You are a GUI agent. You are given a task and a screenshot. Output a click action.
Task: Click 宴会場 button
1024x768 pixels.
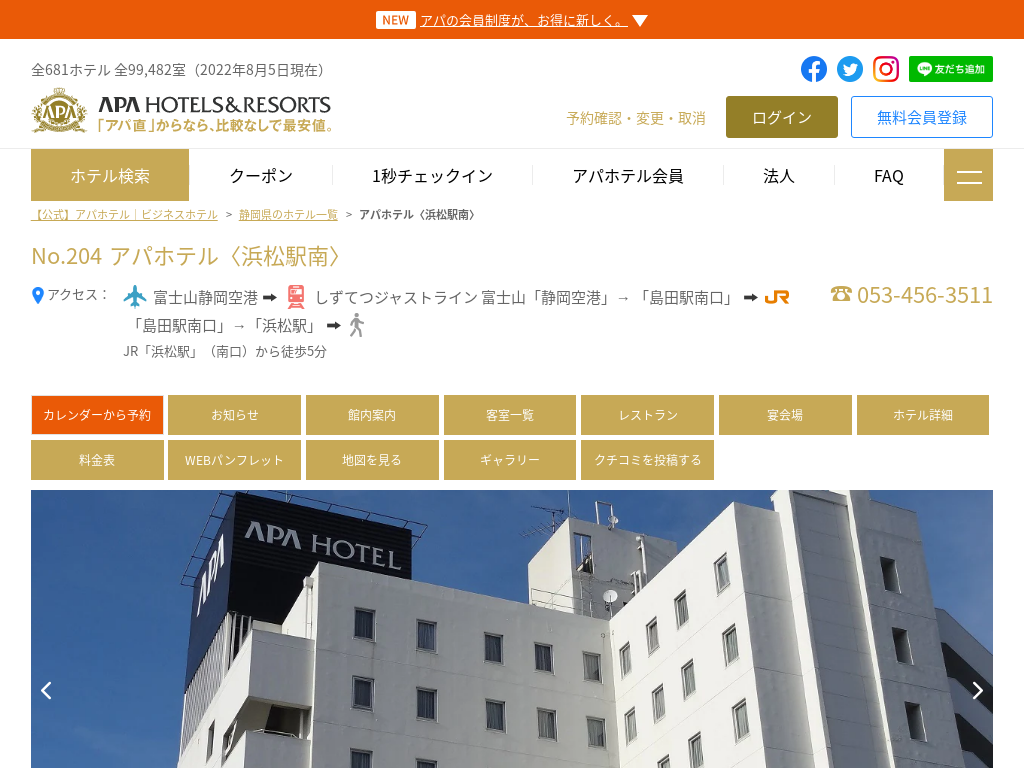(x=785, y=415)
